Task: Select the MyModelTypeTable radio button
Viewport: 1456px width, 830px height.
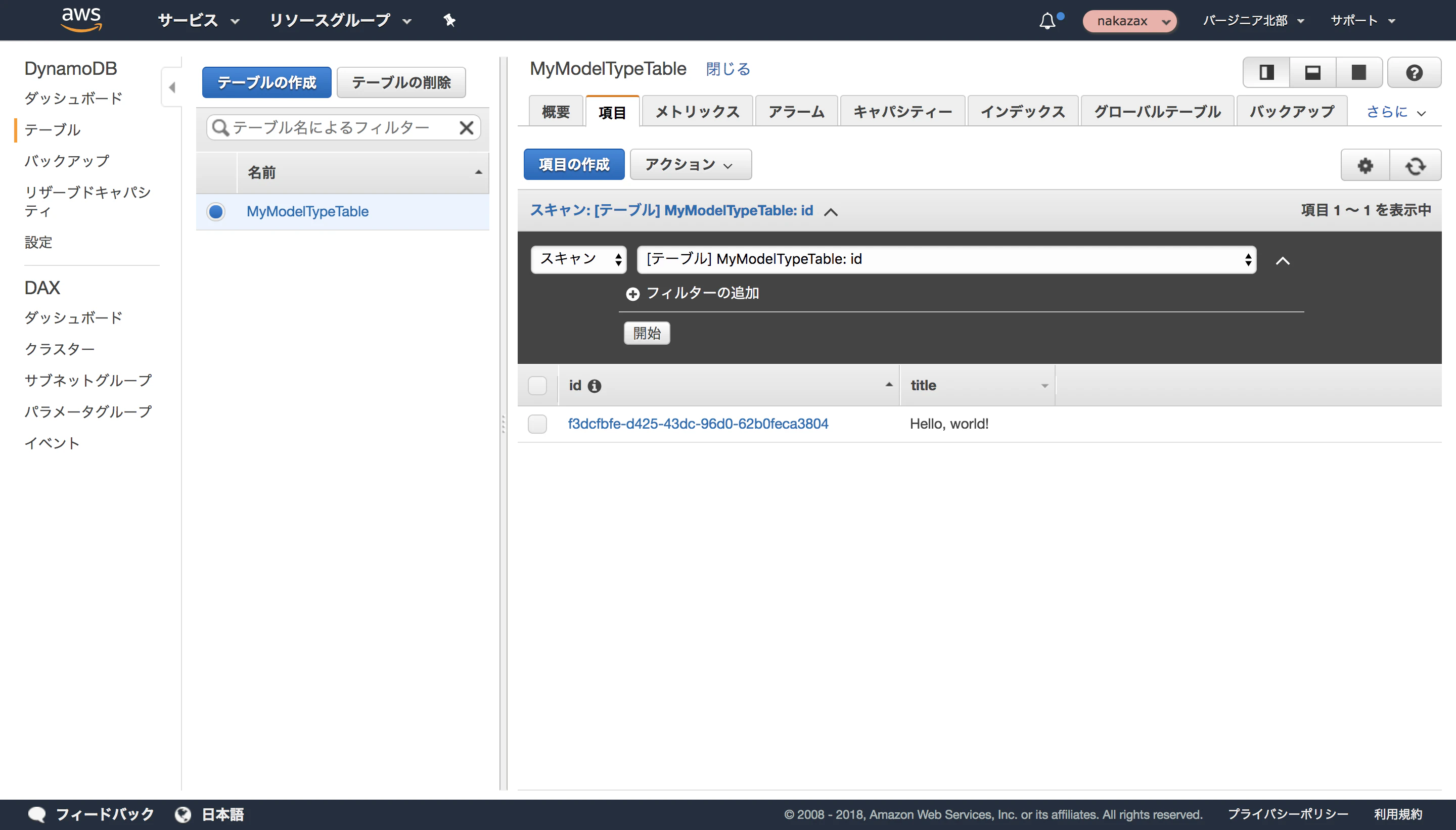Action: (215, 211)
